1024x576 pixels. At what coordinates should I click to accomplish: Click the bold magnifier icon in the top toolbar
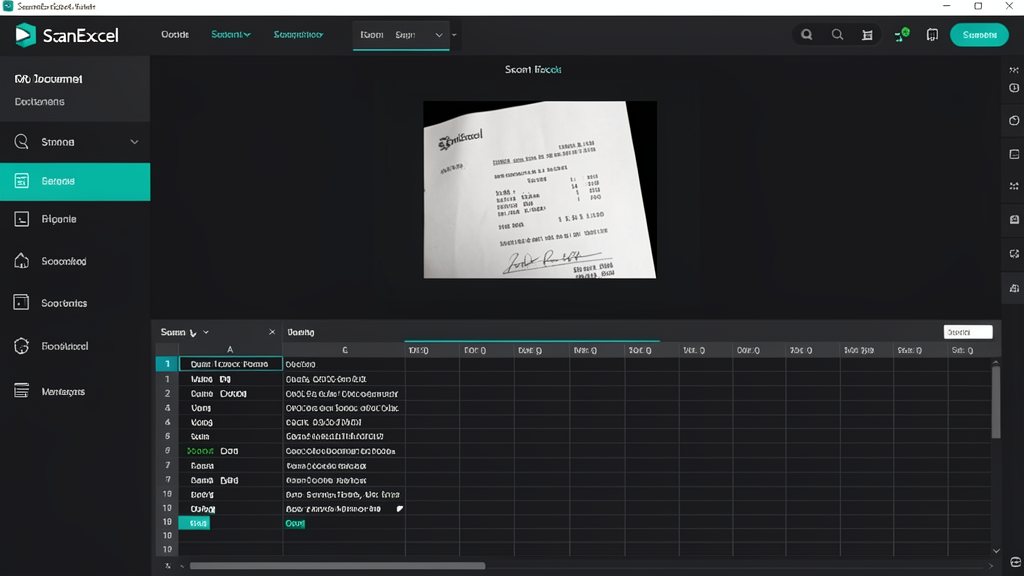[807, 35]
